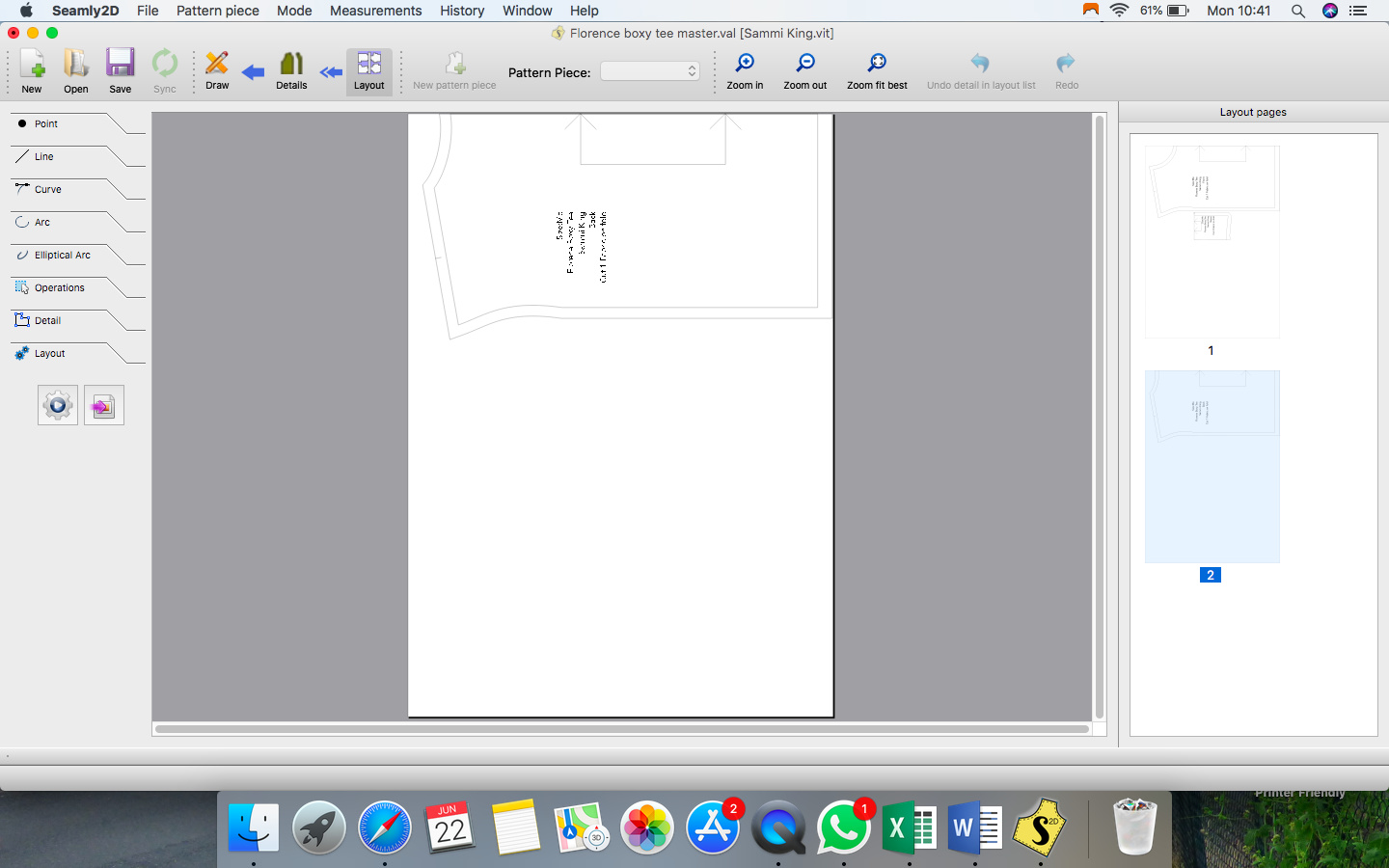The image size is (1389, 868).
Task: Toggle Details mode in toolbar
Action: 291,65
